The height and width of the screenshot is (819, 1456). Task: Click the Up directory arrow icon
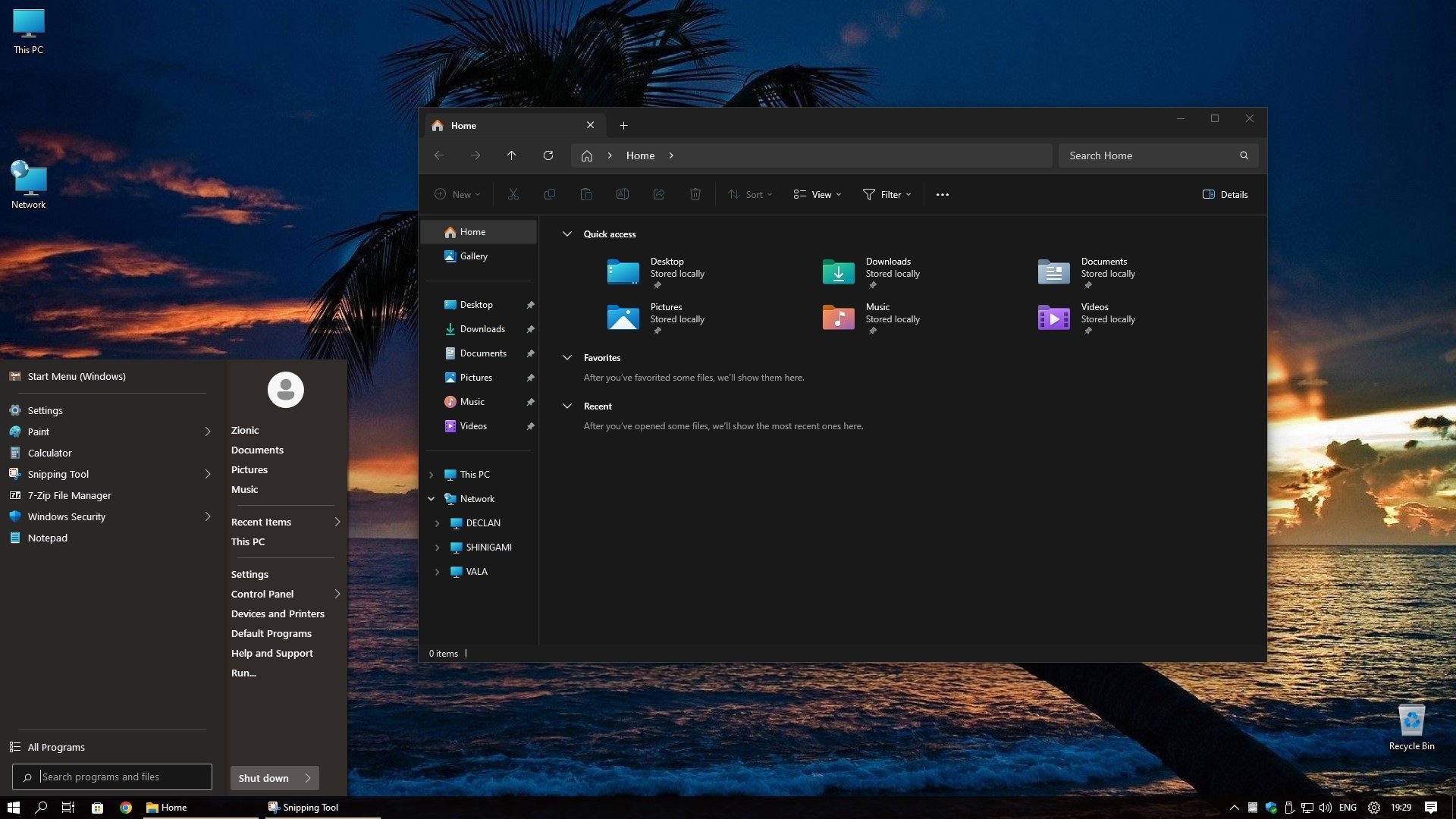point(512,155)
